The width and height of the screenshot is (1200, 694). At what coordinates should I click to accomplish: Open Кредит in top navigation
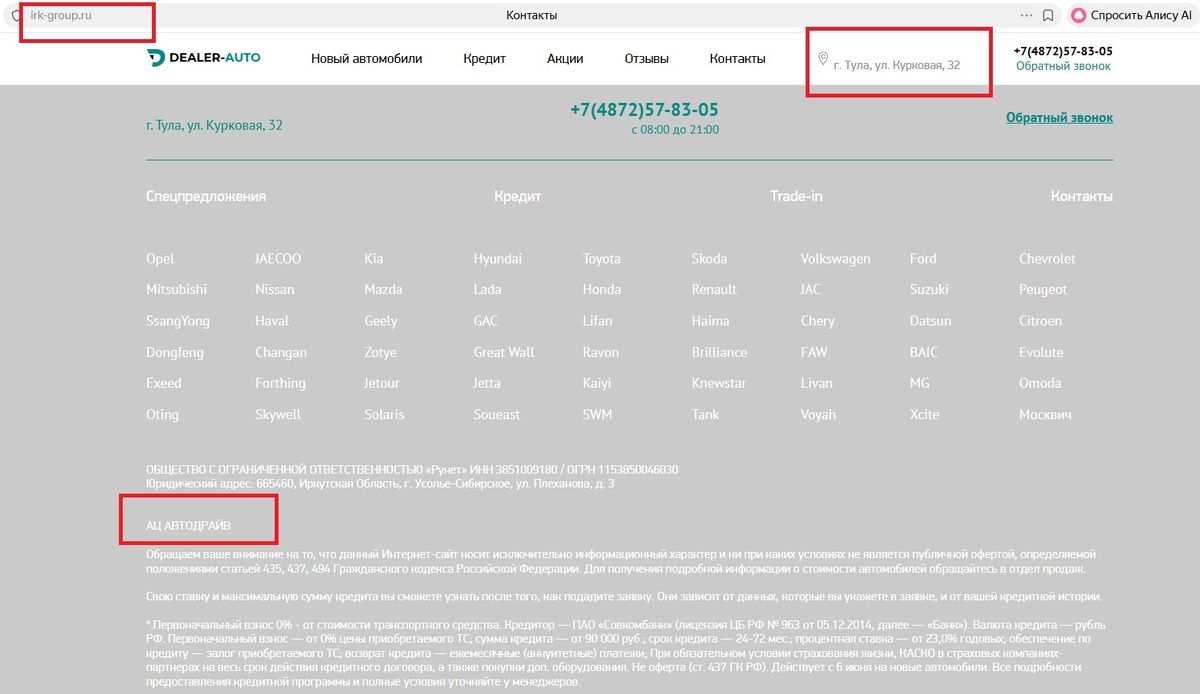click(484, 59)
